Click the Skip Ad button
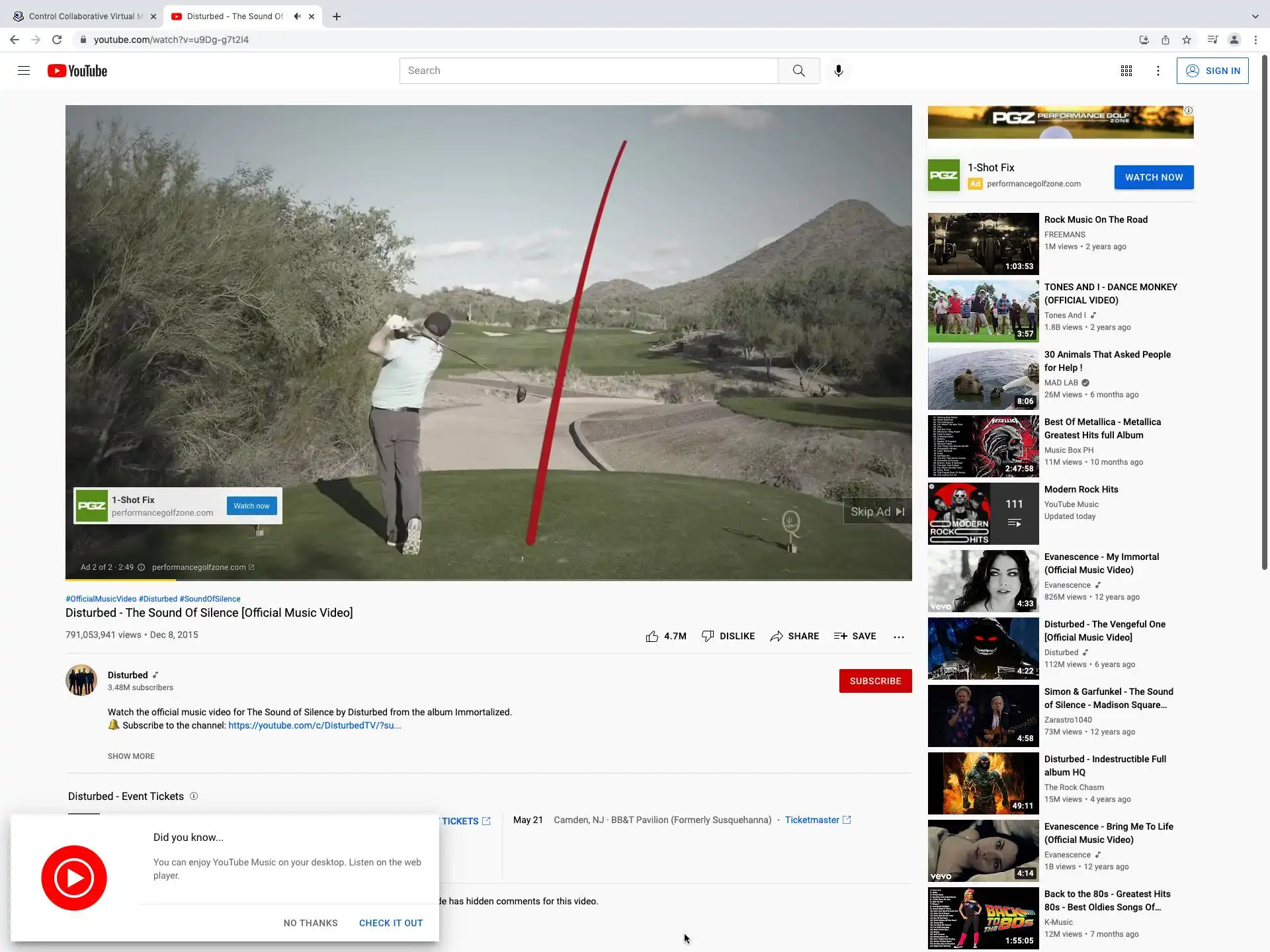 tap(877, 512)
